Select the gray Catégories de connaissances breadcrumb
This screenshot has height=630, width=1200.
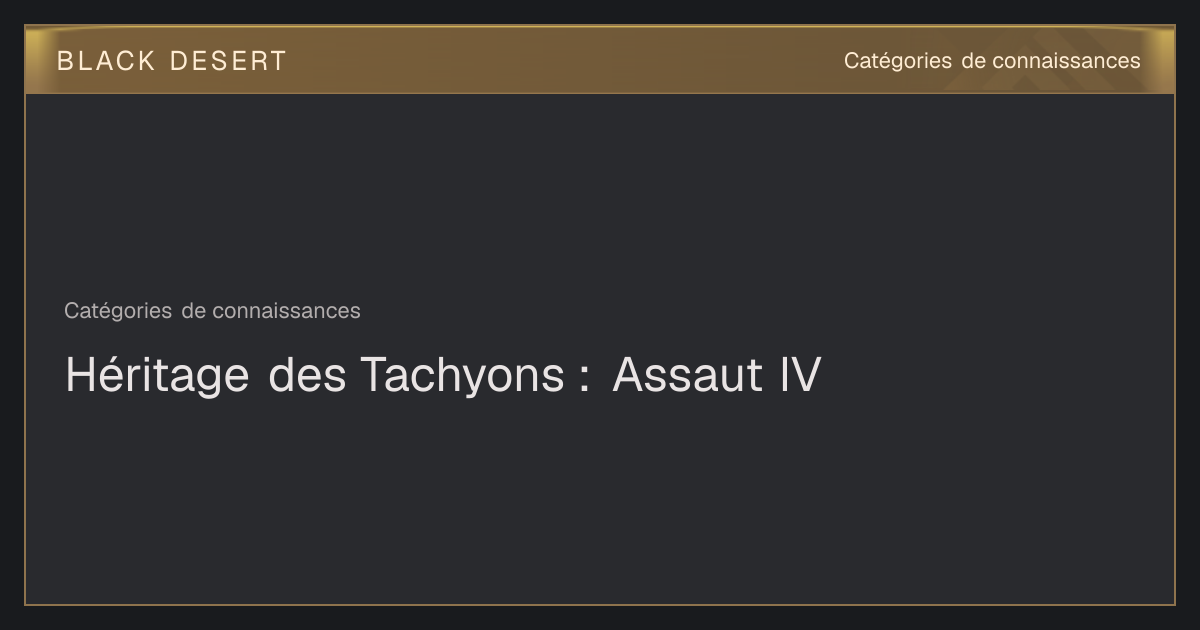212,311
